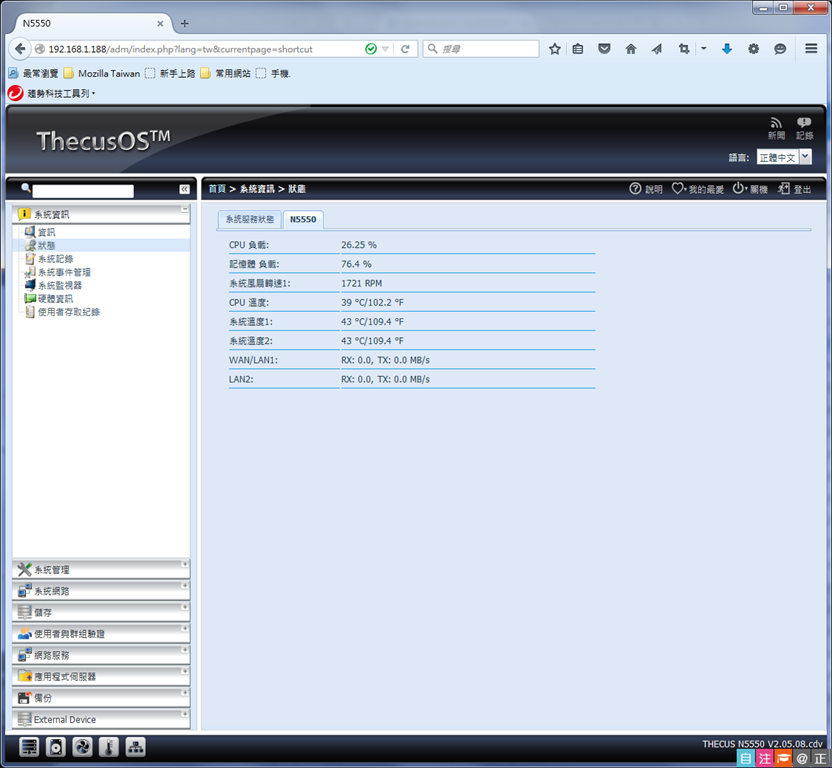Select the N5550 status tab in the content panel
Viewport: 832px width, 768px height.
coord(303,219)
